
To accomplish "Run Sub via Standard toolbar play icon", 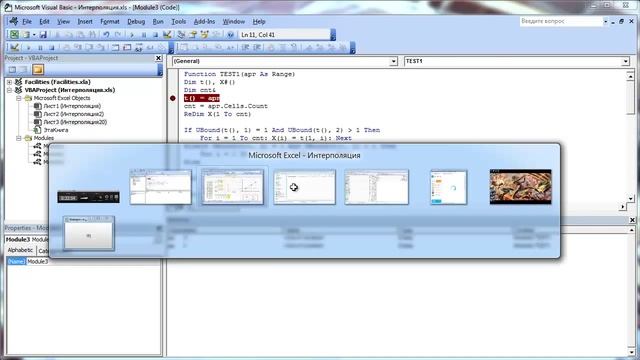I will (131, 35).
